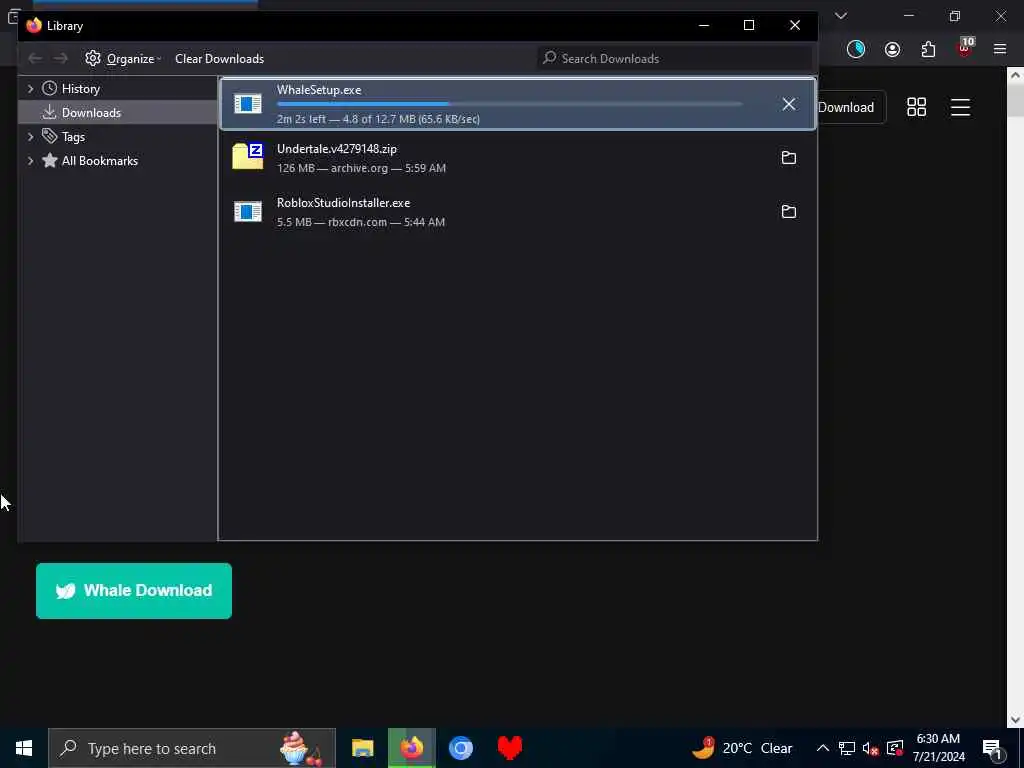Switch to Firefox in the taskbar
Screen dimensions: 1024x768
coord(411,748)
